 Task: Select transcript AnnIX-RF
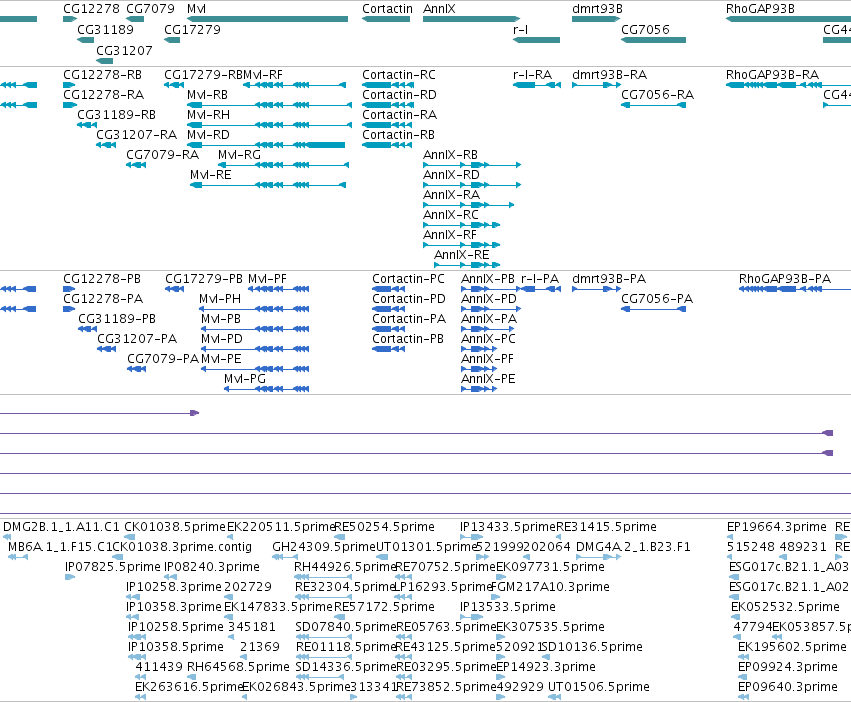(461, 245)
